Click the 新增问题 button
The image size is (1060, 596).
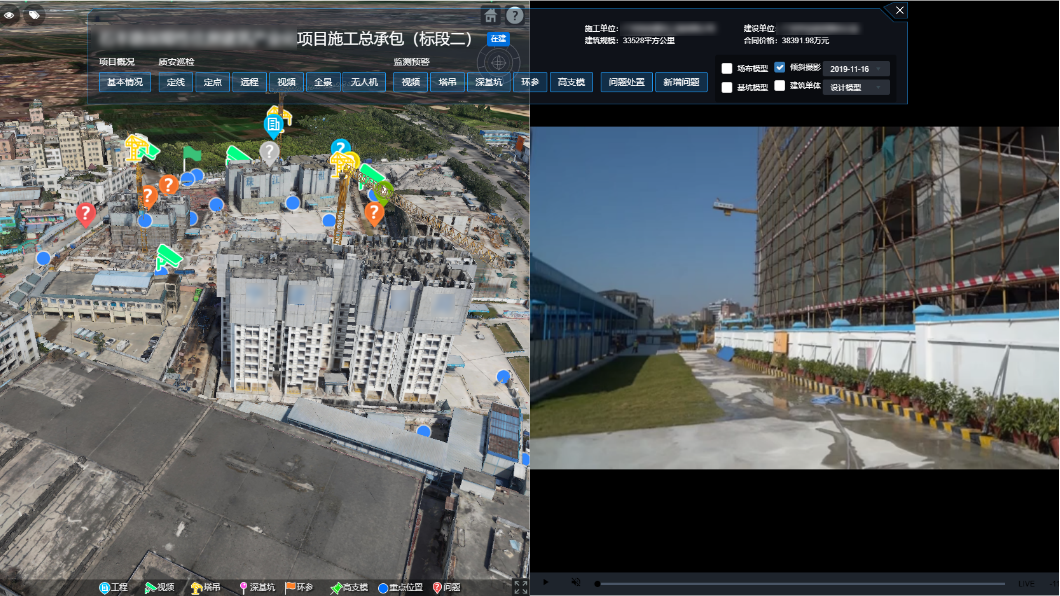[x=681, y=83]
